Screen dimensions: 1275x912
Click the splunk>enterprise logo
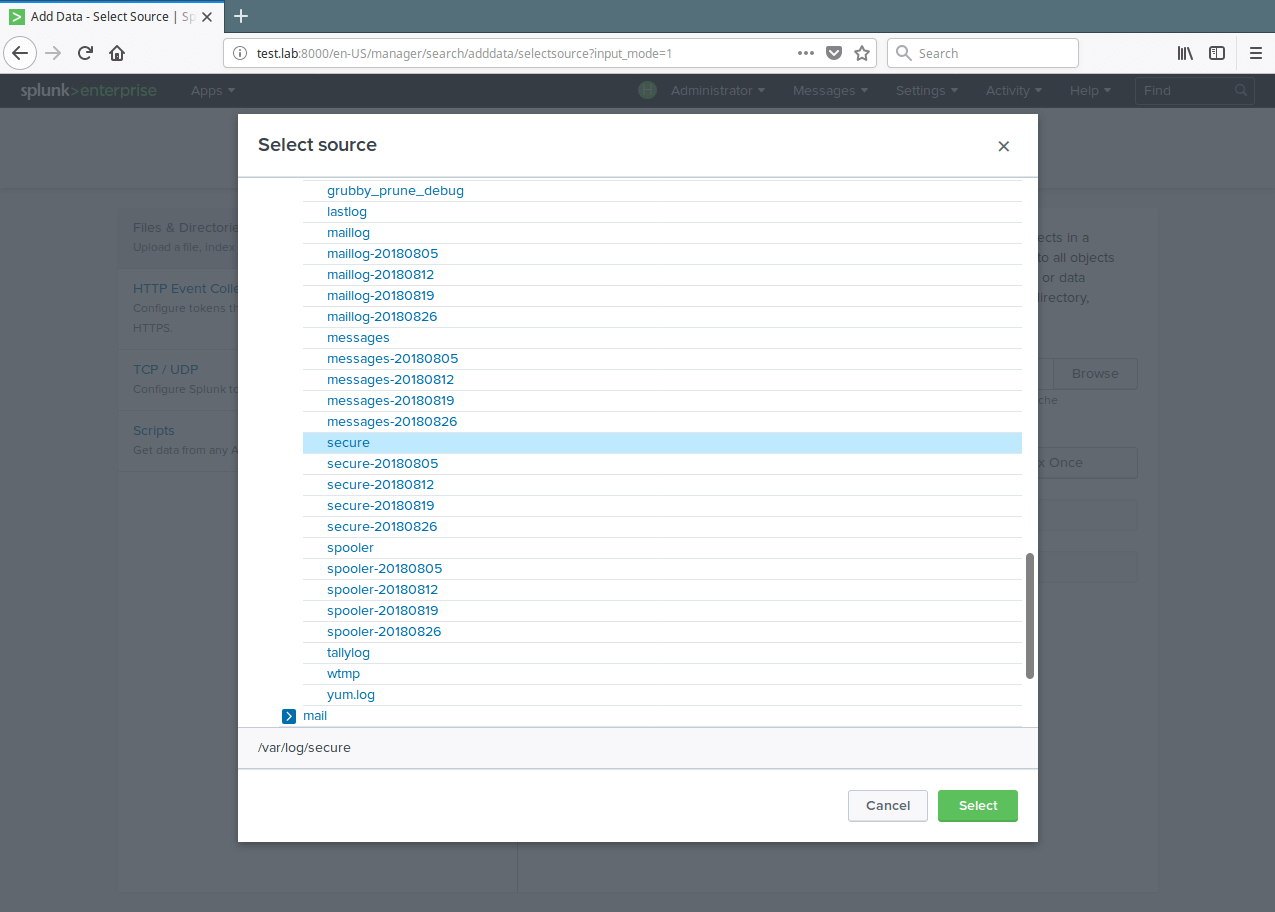[89, 90]
